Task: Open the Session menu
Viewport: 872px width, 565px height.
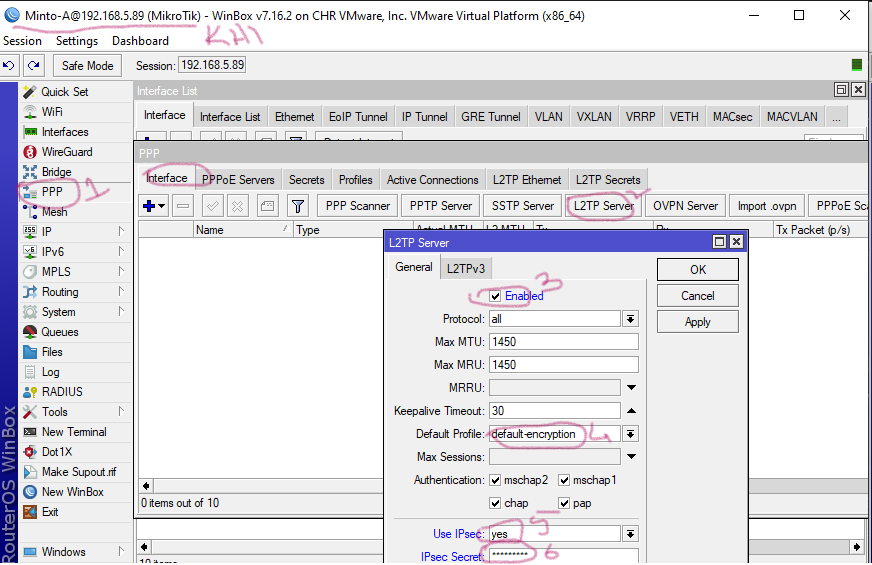Action: point(22,41)
